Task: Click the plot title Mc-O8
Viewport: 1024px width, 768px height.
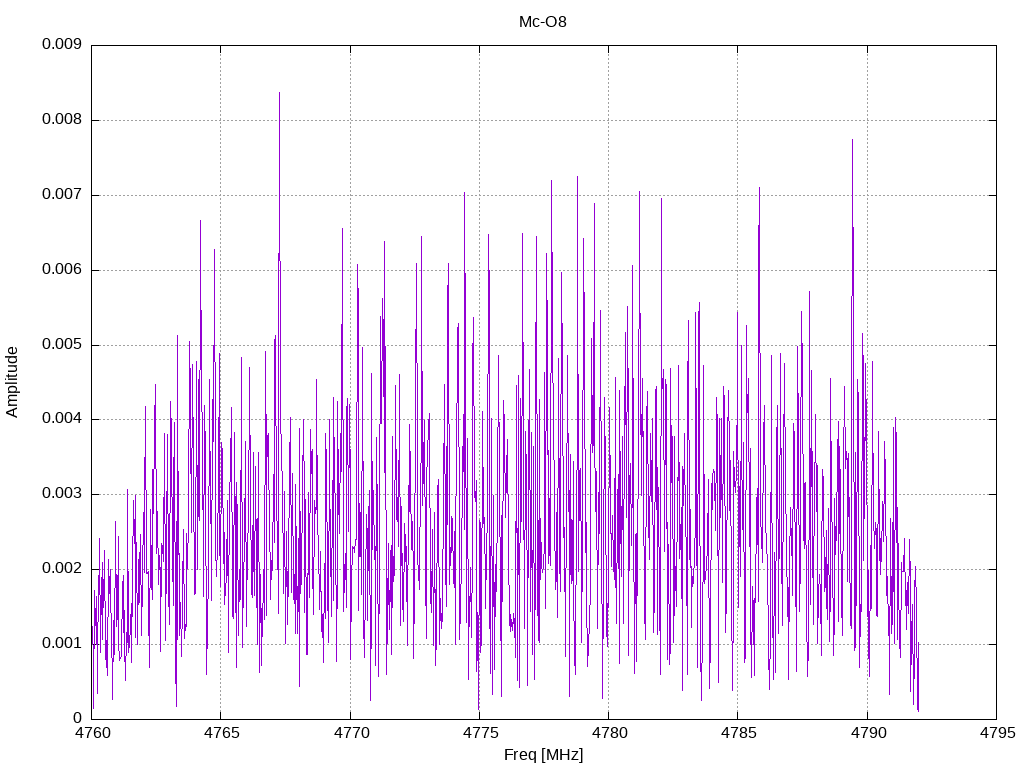Action: [543, 22]
